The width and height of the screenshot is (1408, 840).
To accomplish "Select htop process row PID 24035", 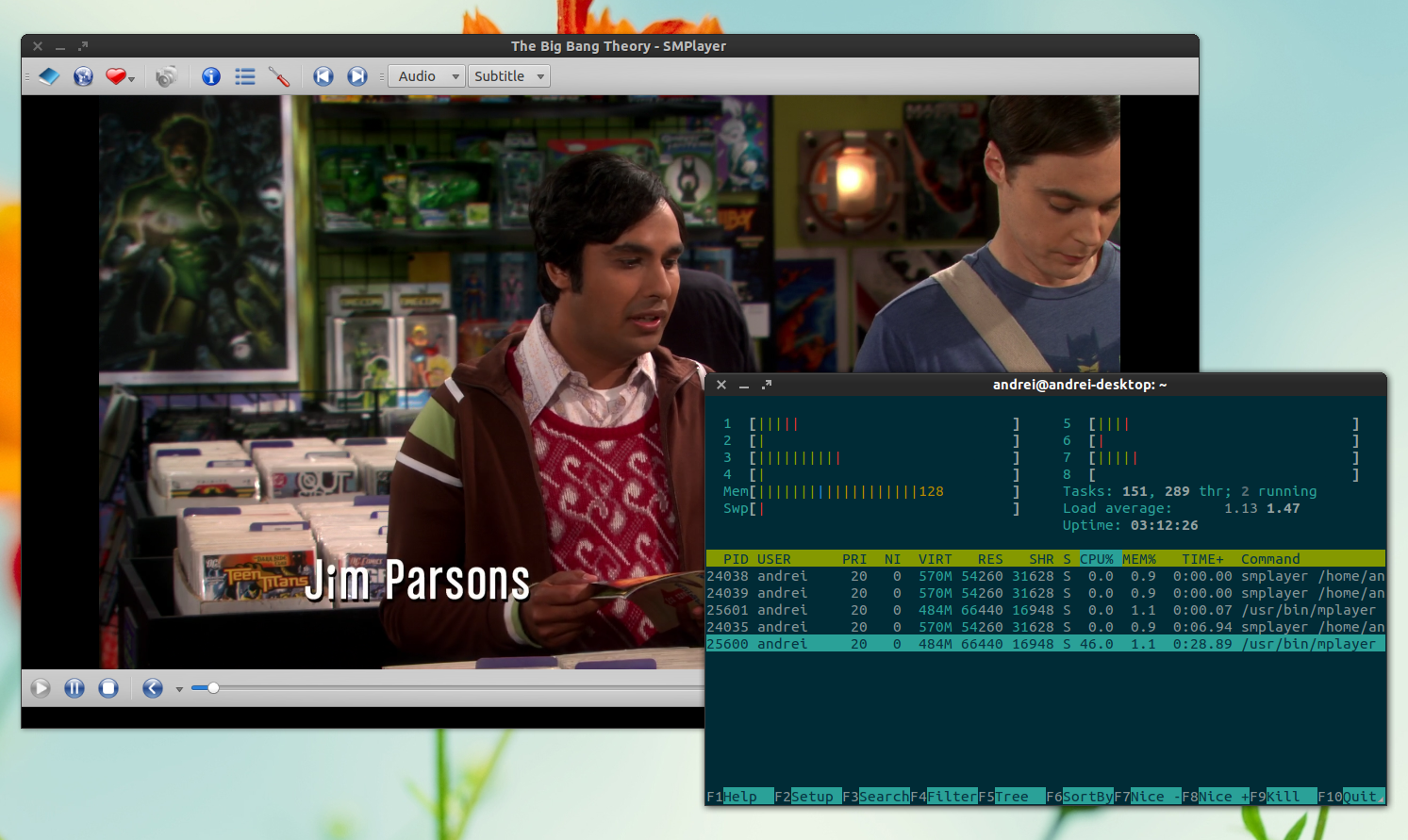I will 1046,627.
